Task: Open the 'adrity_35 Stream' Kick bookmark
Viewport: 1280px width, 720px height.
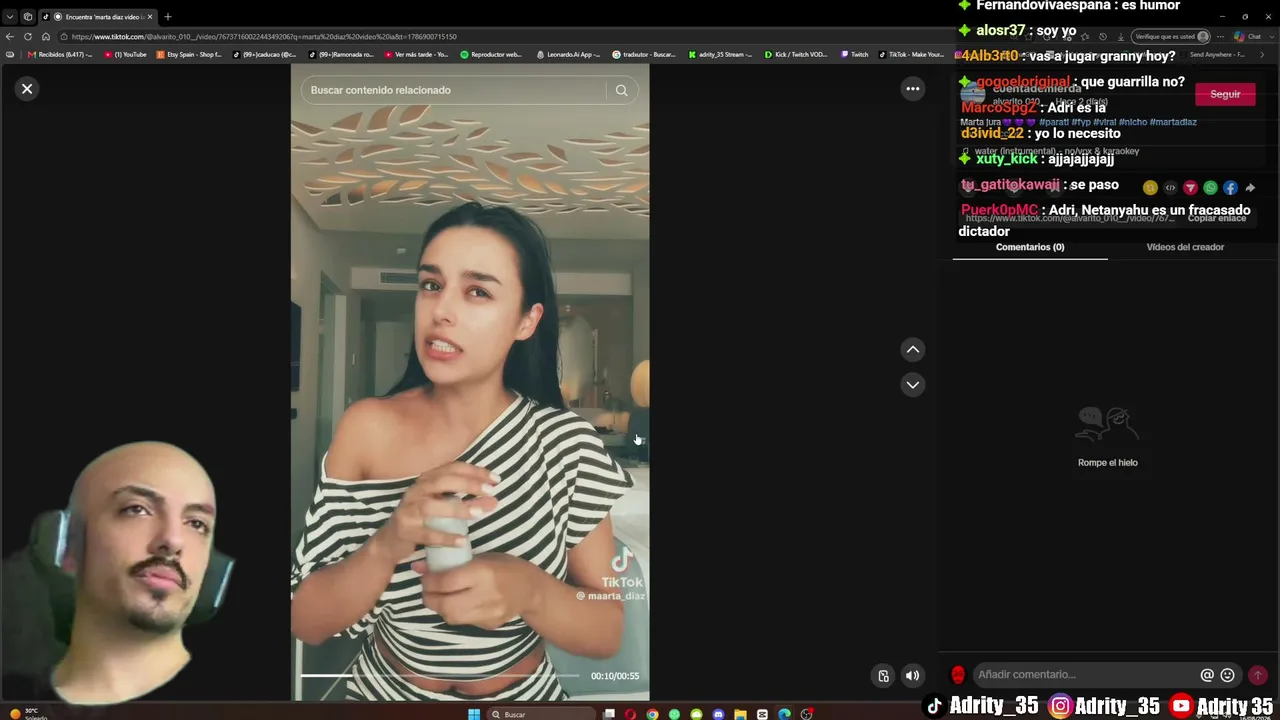Action: [x=721, y=54]
